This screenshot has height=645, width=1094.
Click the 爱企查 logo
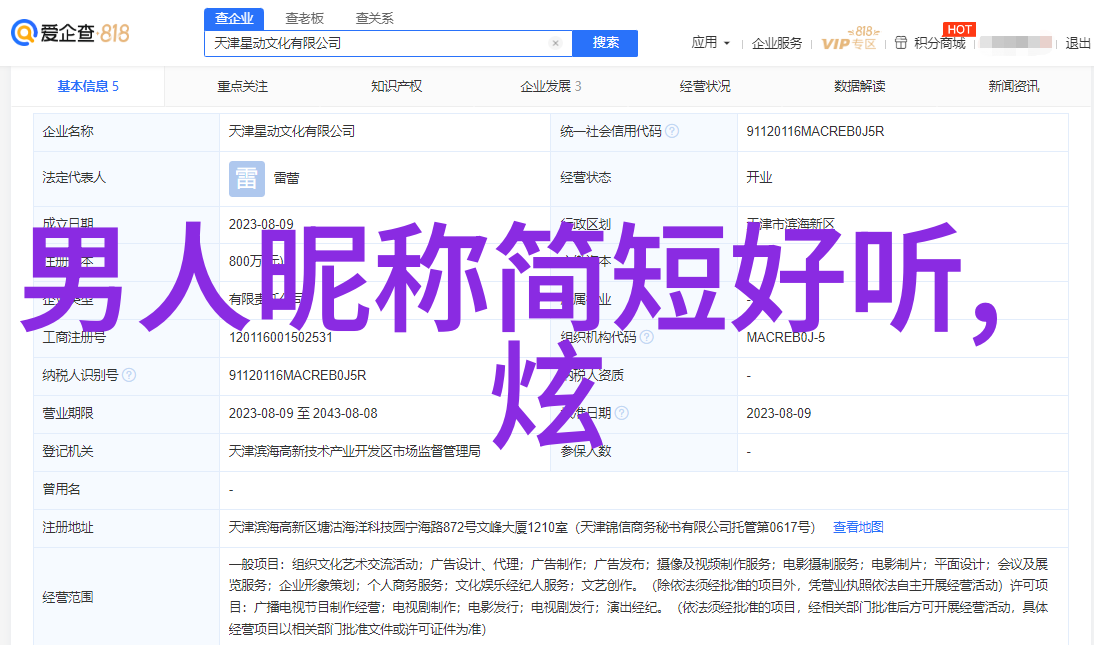pyautogui.click(x=70, y=33)
